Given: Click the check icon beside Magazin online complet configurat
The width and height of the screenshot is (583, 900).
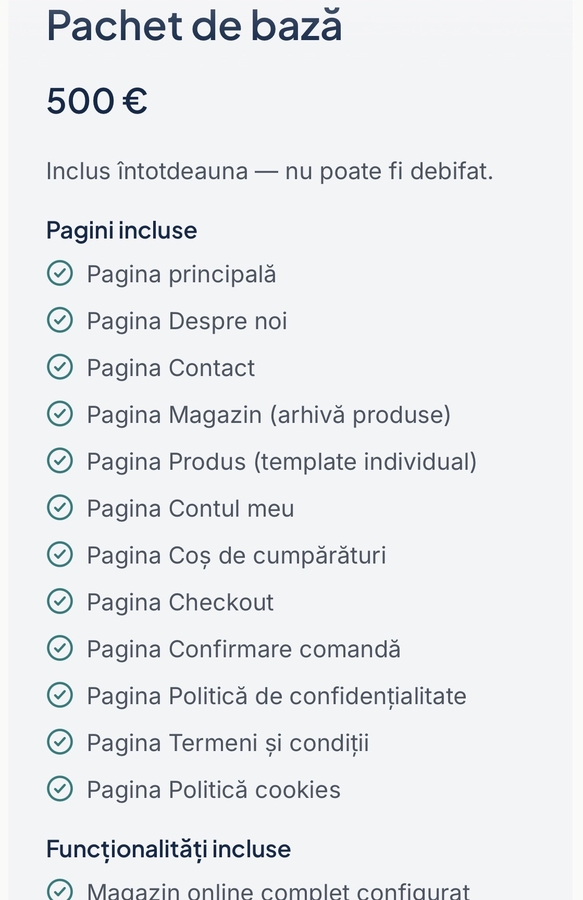Looking at the screenshot, I should [x=60, y=890].
